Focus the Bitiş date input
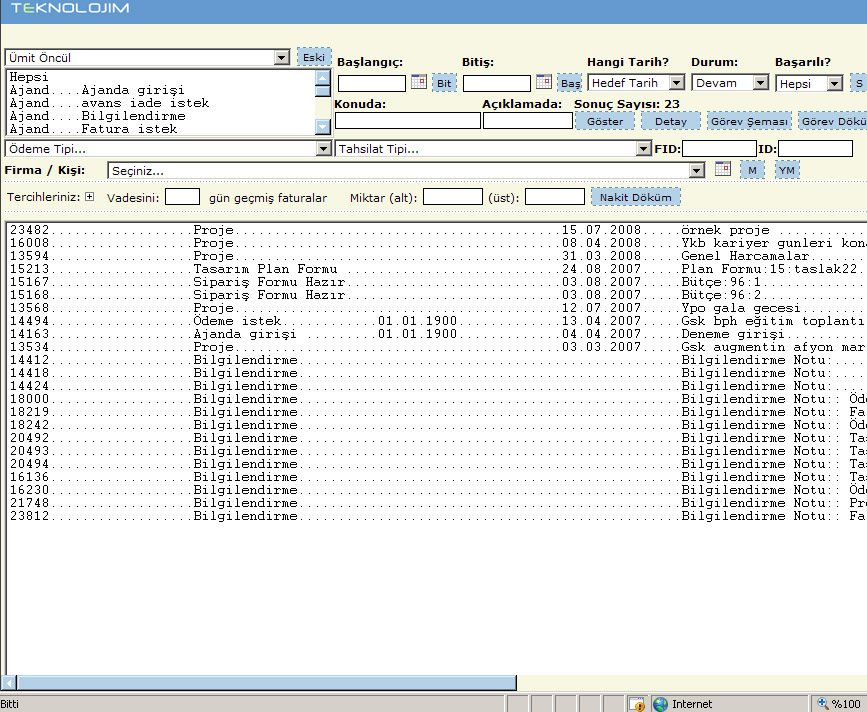 [x=497, y=83]
